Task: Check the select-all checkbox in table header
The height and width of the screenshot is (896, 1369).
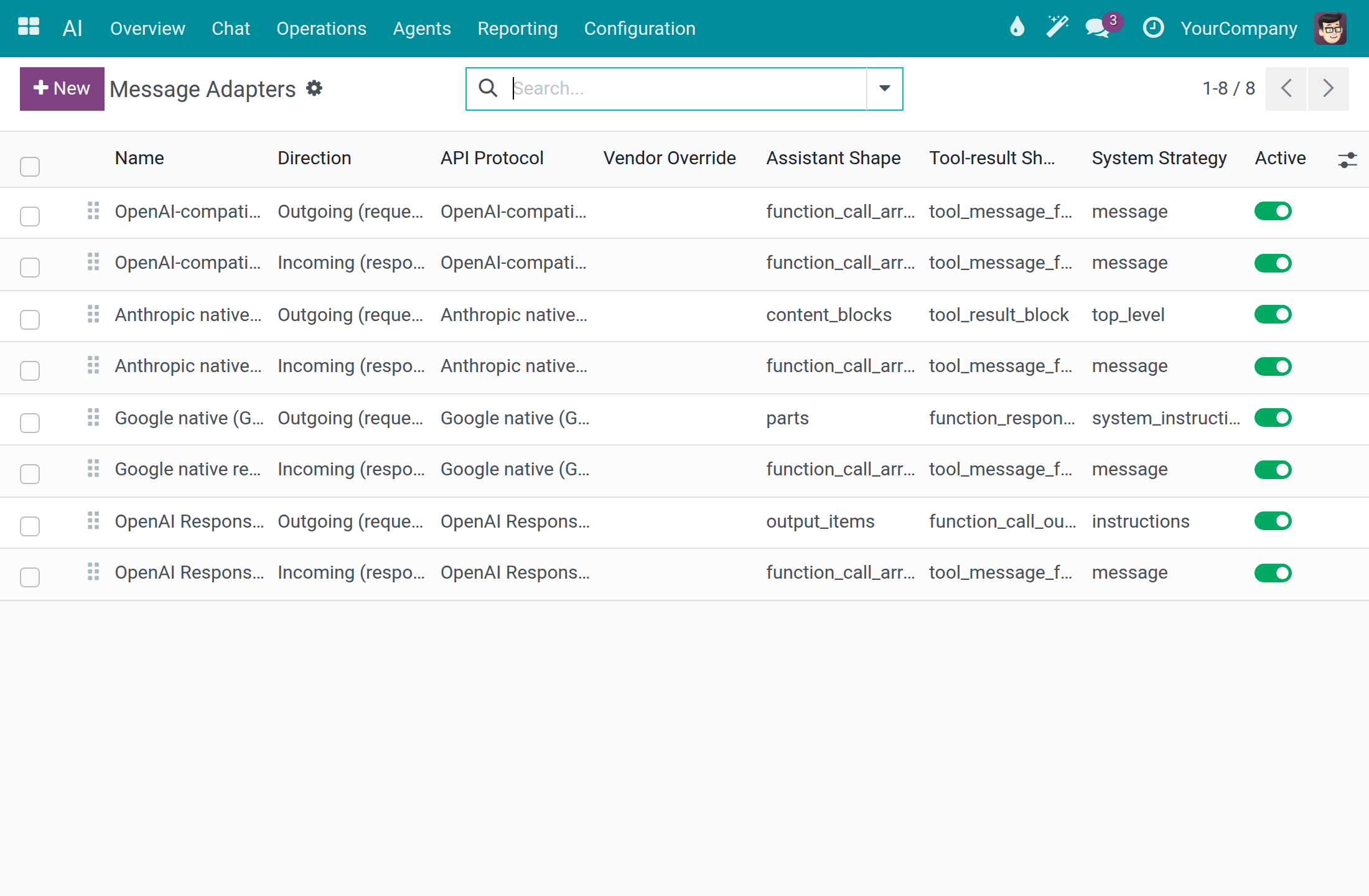Action: coord(30,166)
